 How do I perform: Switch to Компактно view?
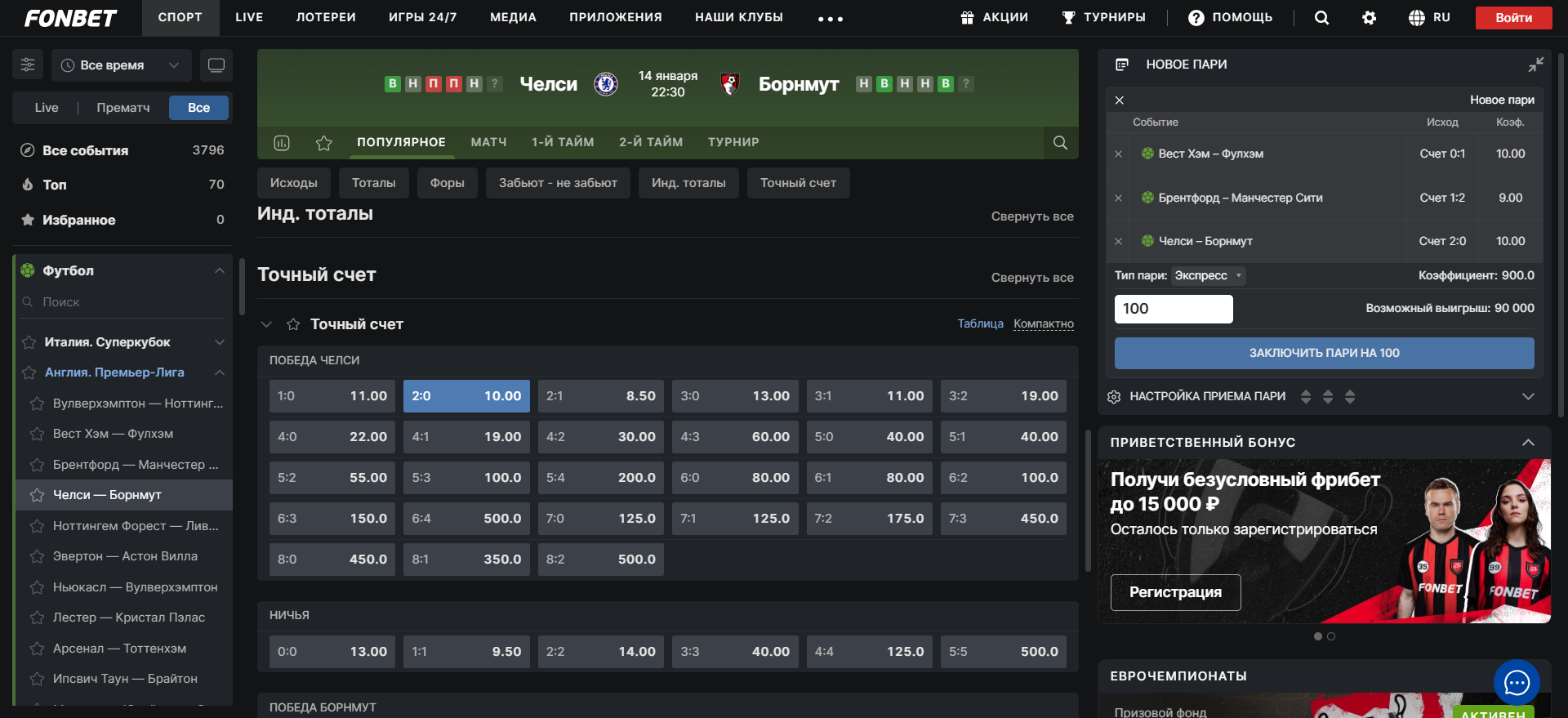(x=1044, y=324)
